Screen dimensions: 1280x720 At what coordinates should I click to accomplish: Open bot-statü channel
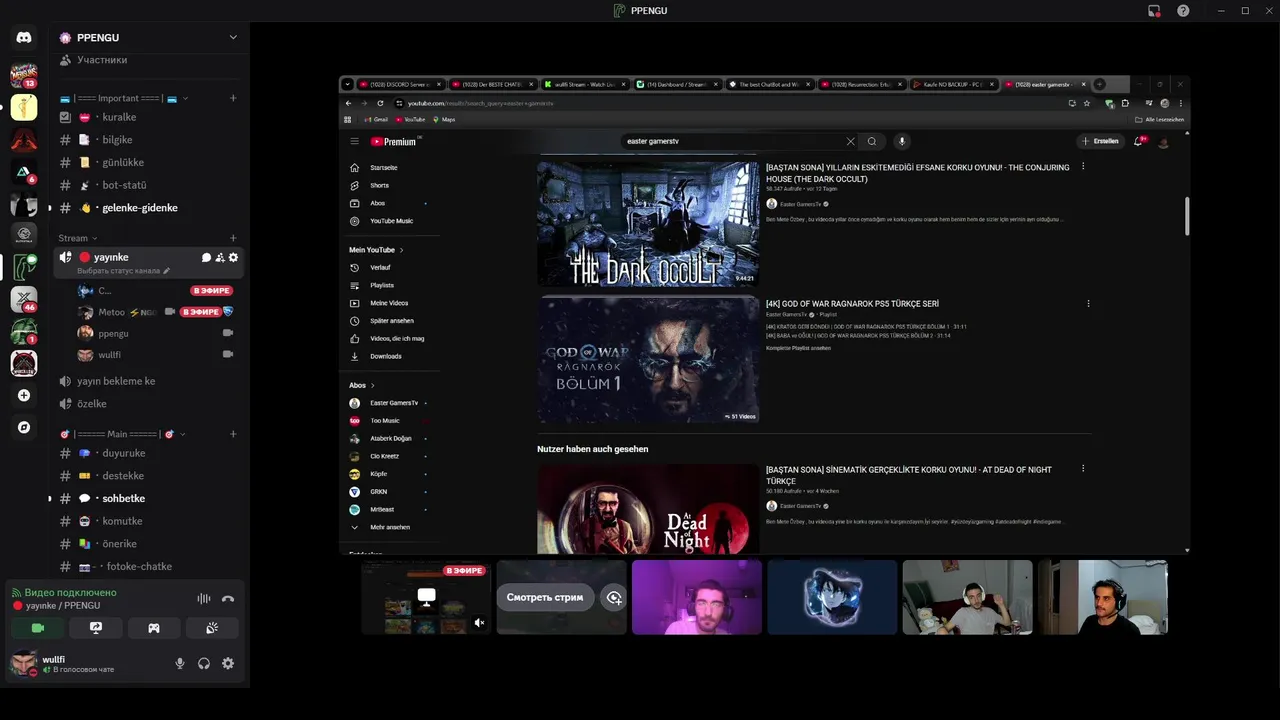(x=149, y=185)
